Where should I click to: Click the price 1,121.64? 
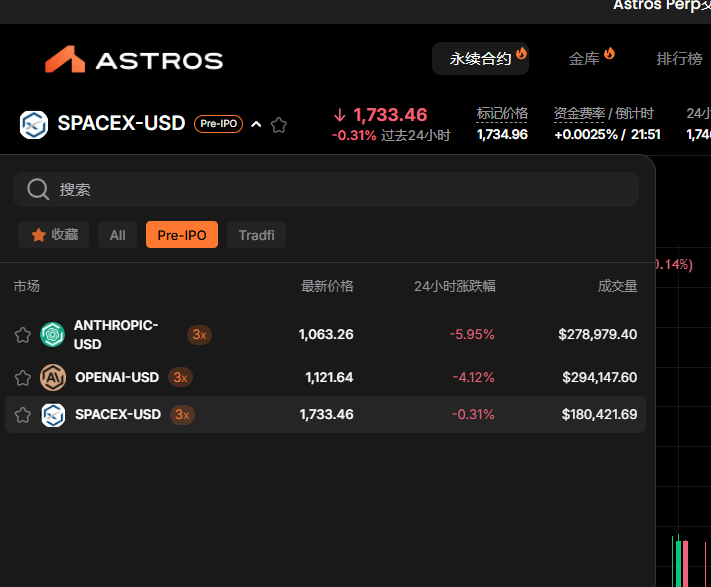[x=329, y=377]
